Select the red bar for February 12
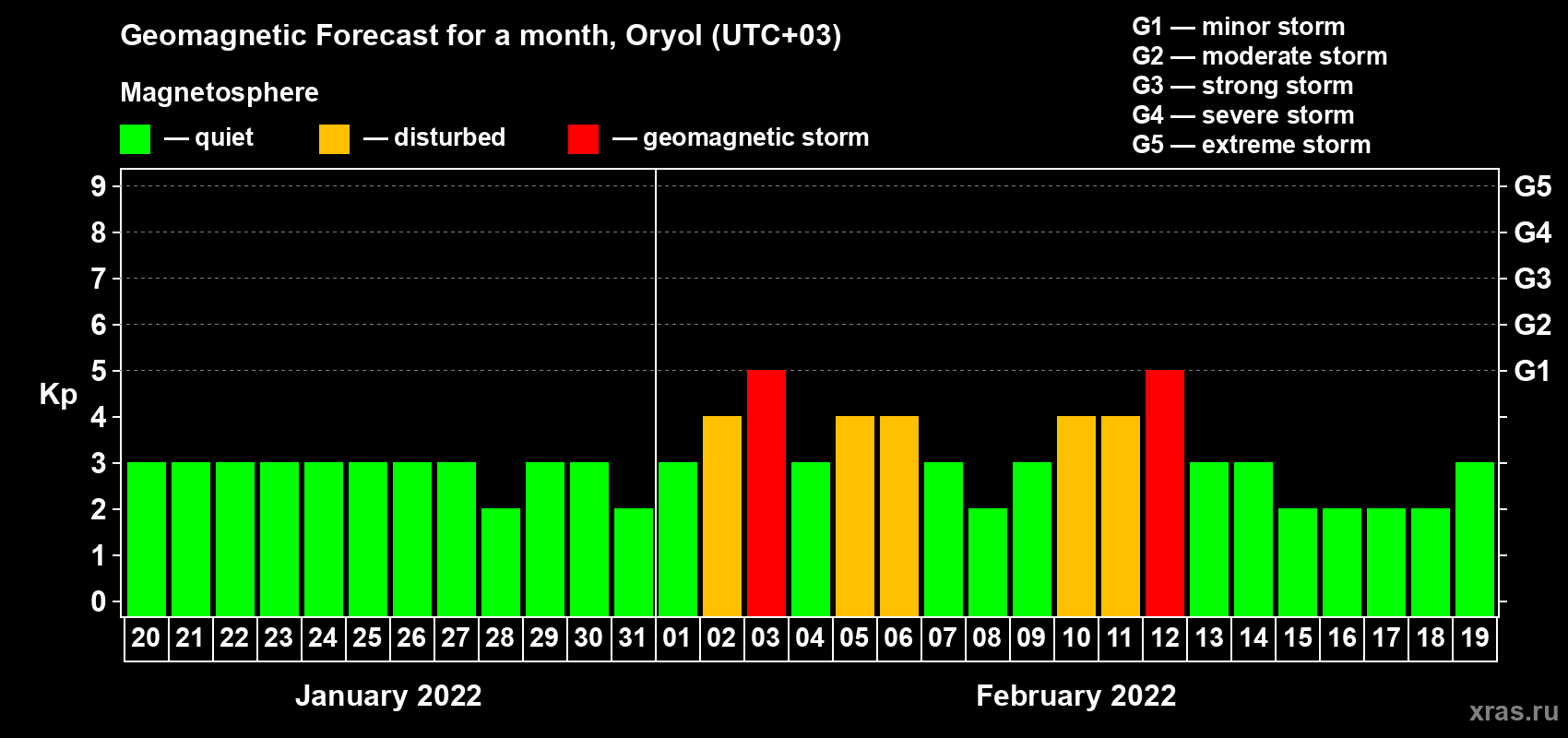Image resolution: width=1568 pixels, height=738 pixels. (1165, 493)
